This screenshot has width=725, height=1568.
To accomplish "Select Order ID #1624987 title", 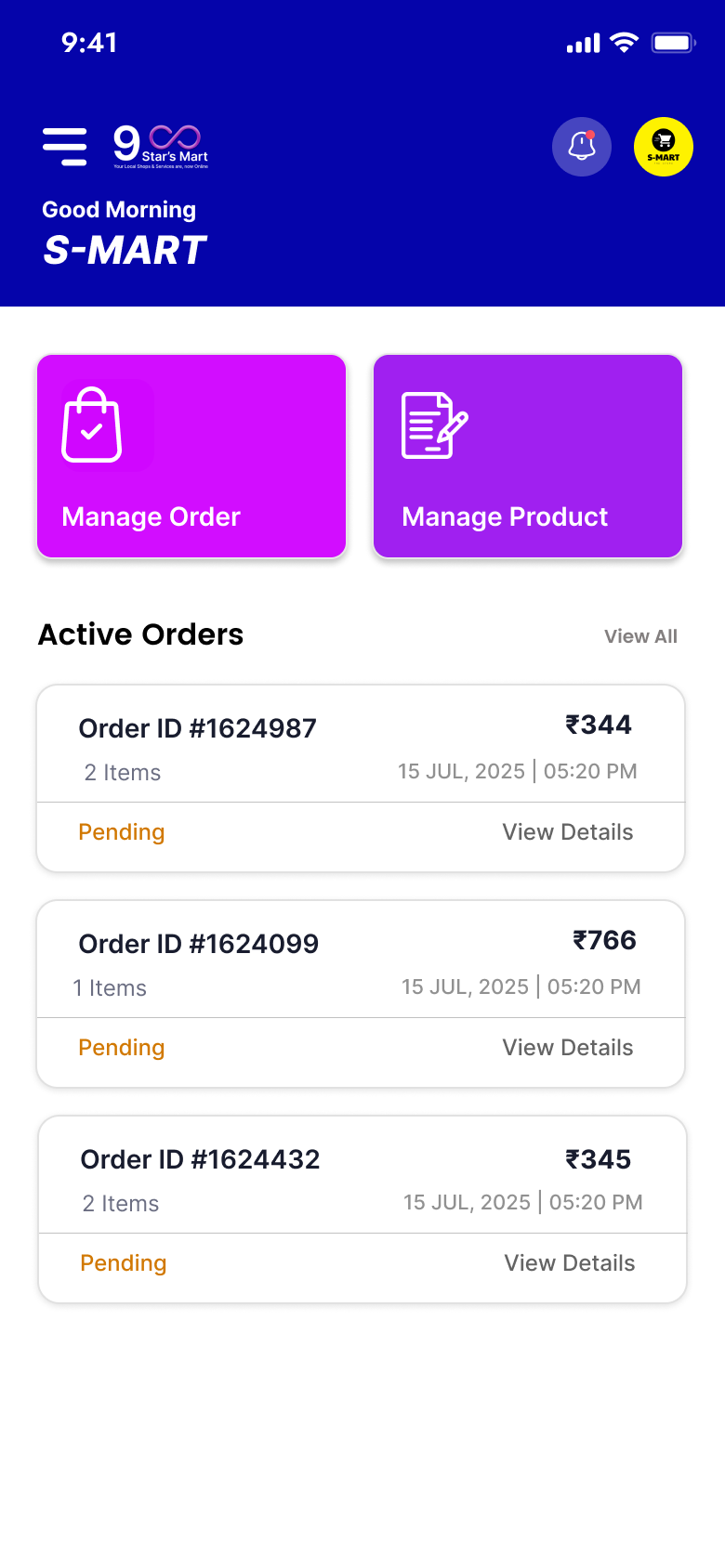I will coord(198,728).
